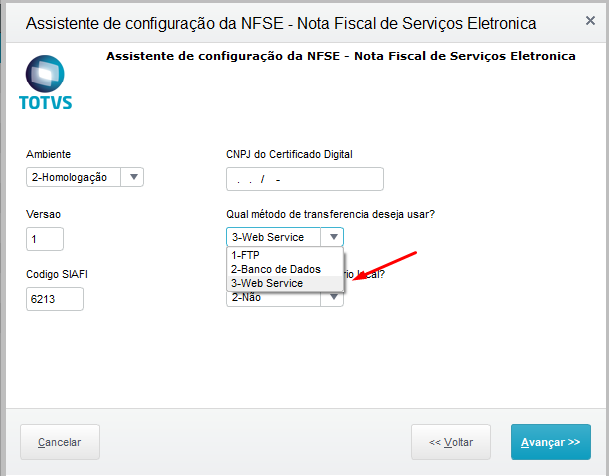Click the bold wizard header text
The height and width of the screenshot is (476, 609).
340,57
